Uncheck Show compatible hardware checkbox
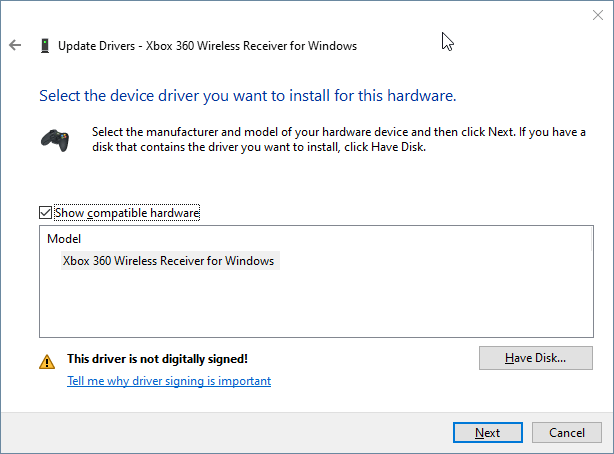 [45, 213]
